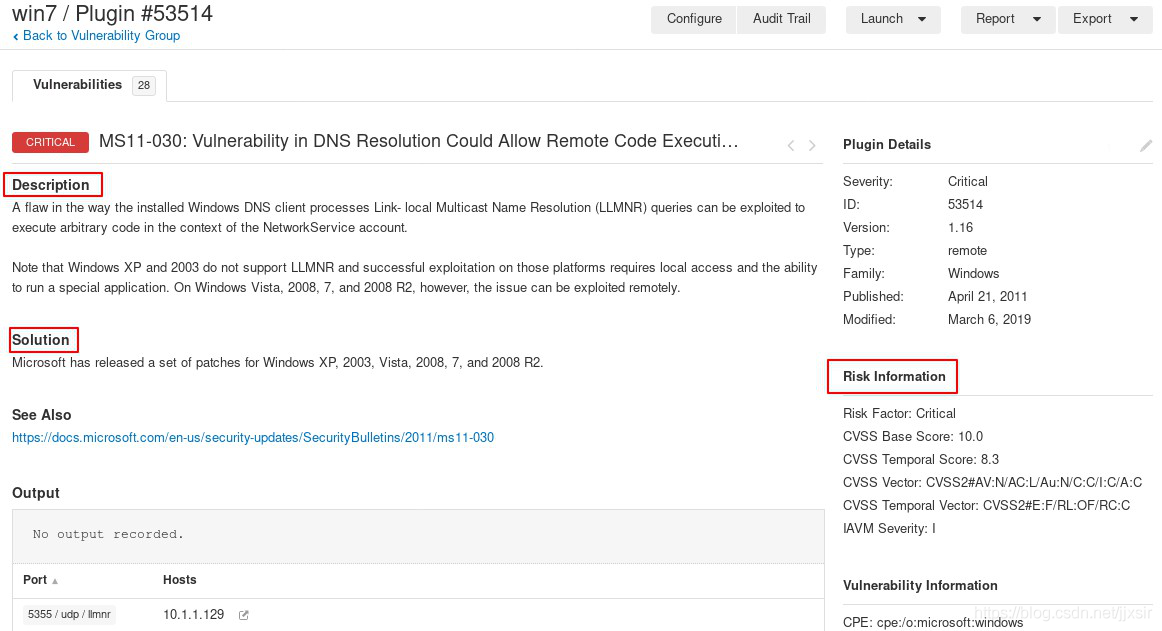This screenshot has width=1162, height=631.
Task: Click the CVSS Temporal Score: 8.3 line
Action: (x=920, y=459)
